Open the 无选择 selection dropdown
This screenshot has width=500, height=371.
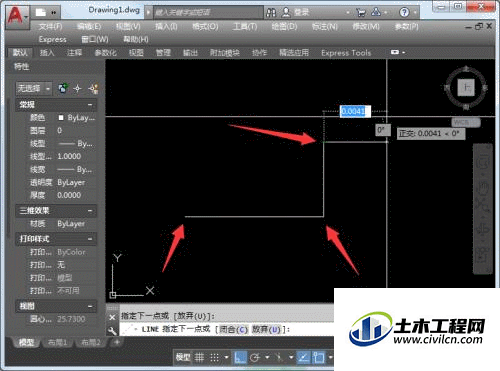(x=34, y=88)
